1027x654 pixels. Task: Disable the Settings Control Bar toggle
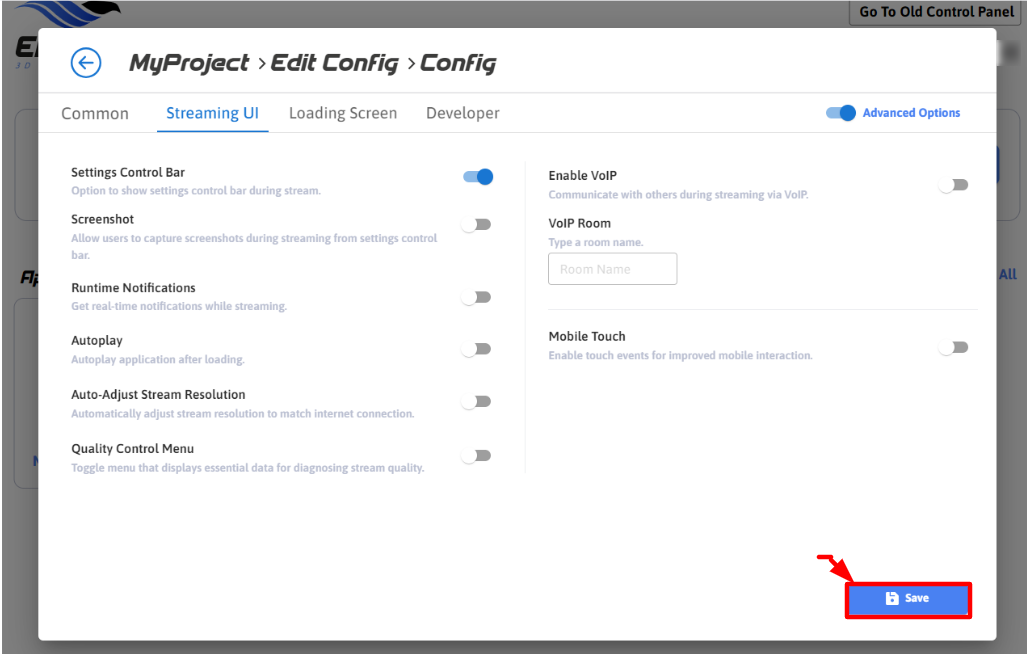pyautogui.click(x=478, y=177)
